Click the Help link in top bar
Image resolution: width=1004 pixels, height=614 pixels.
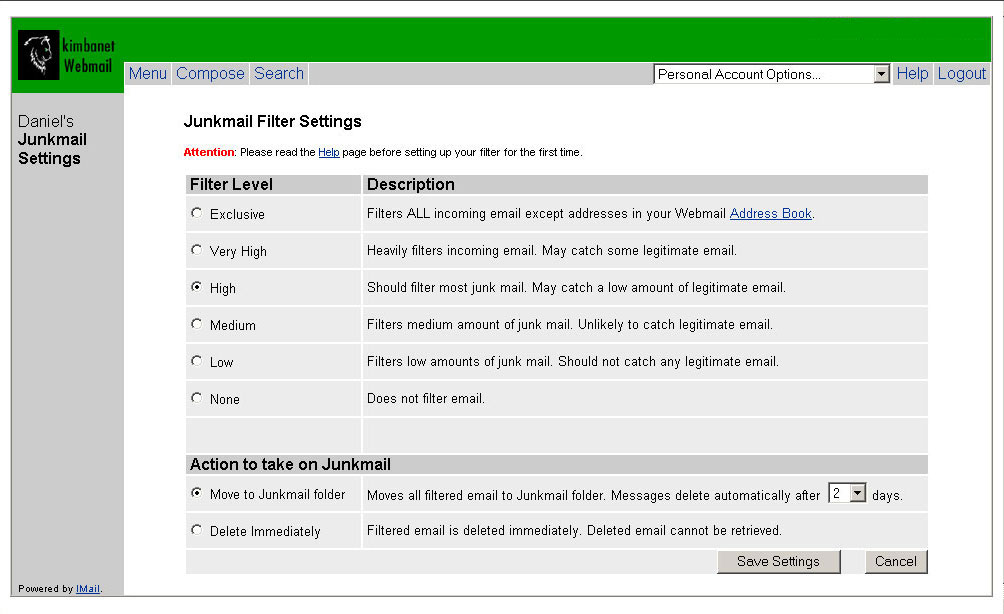click(x=912, y=73)
